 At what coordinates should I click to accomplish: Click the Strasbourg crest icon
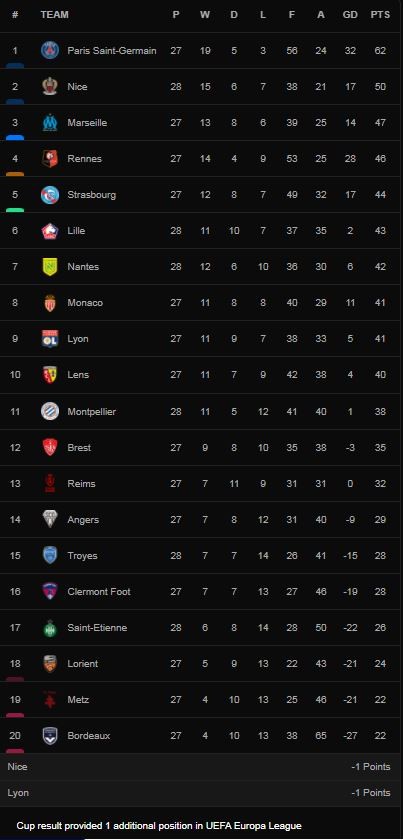[x=50, y=194]
